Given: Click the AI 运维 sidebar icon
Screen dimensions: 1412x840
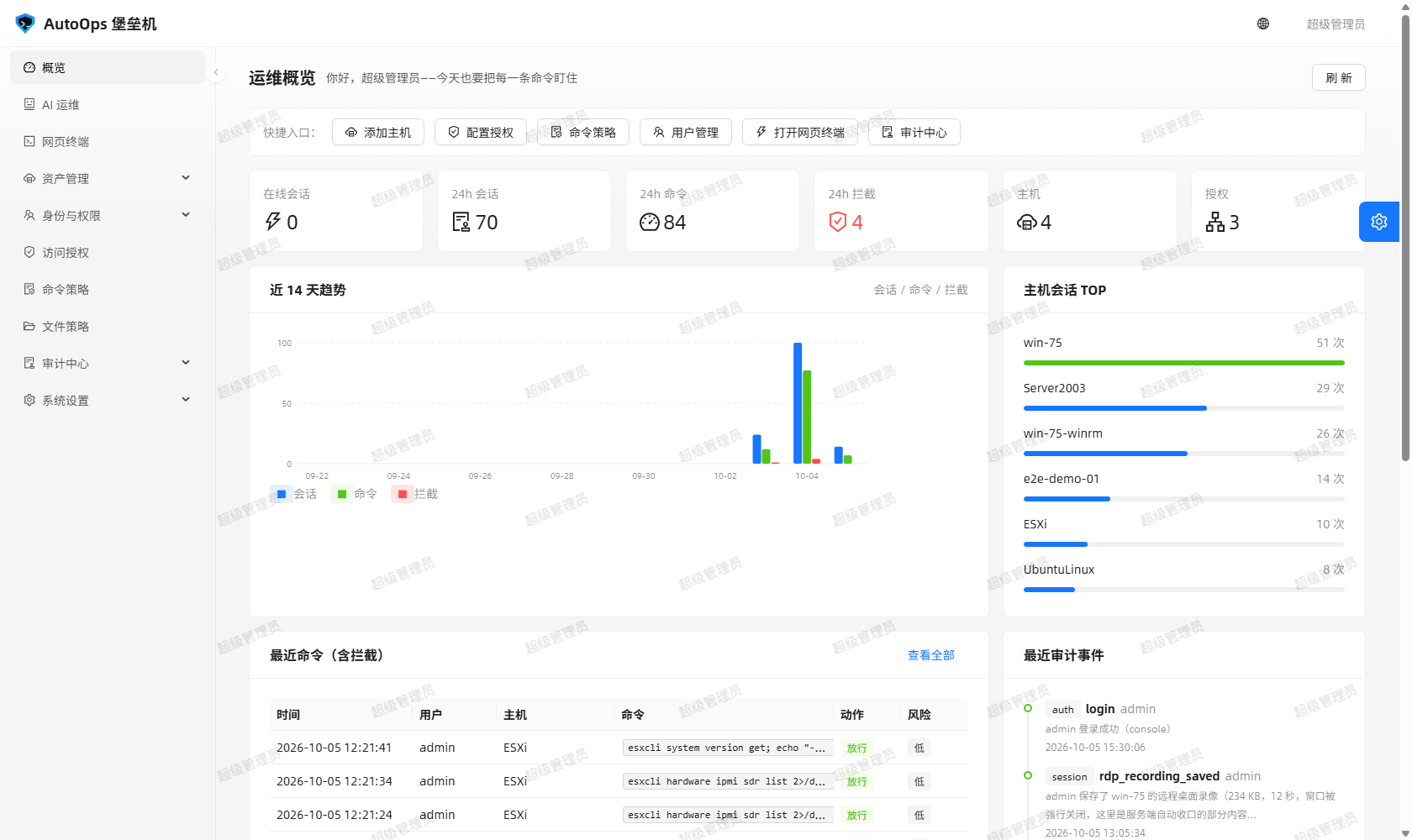Looking at the screenshot, I should click(x=29, y=104).
